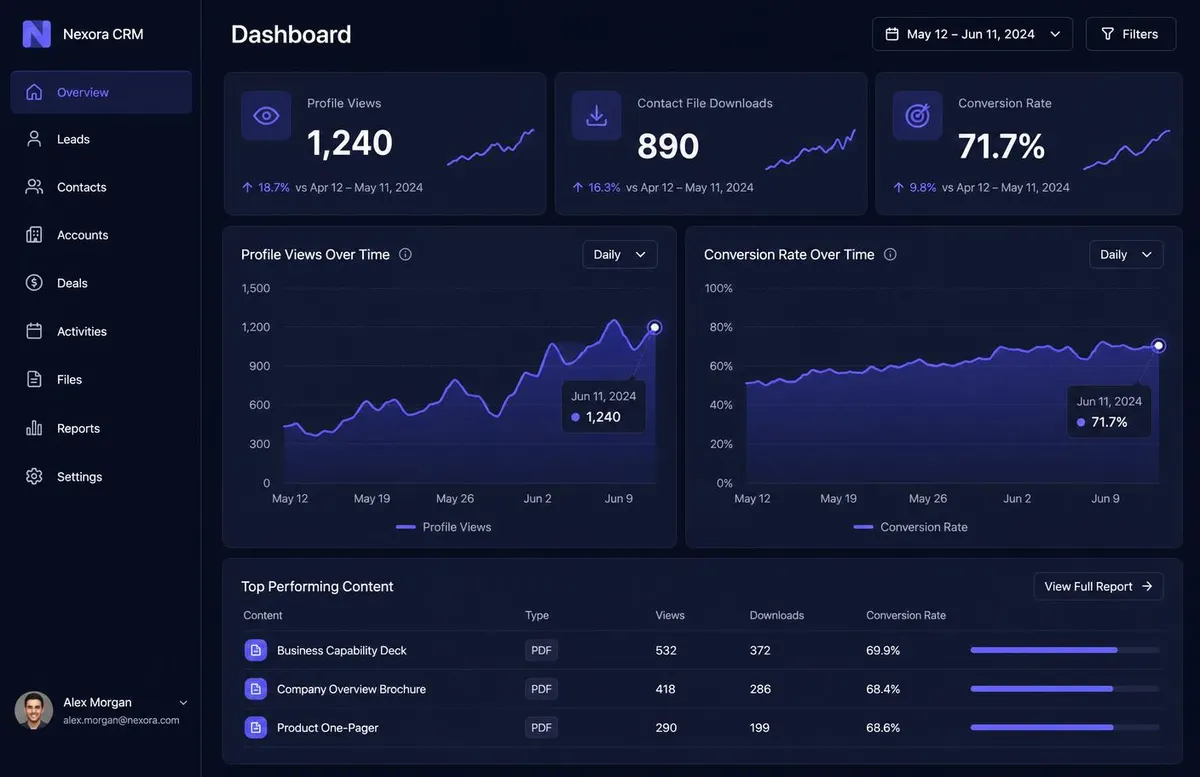Open Daily dropdown on Profile Views chart

pyautogui.click(x=620, y=254)
